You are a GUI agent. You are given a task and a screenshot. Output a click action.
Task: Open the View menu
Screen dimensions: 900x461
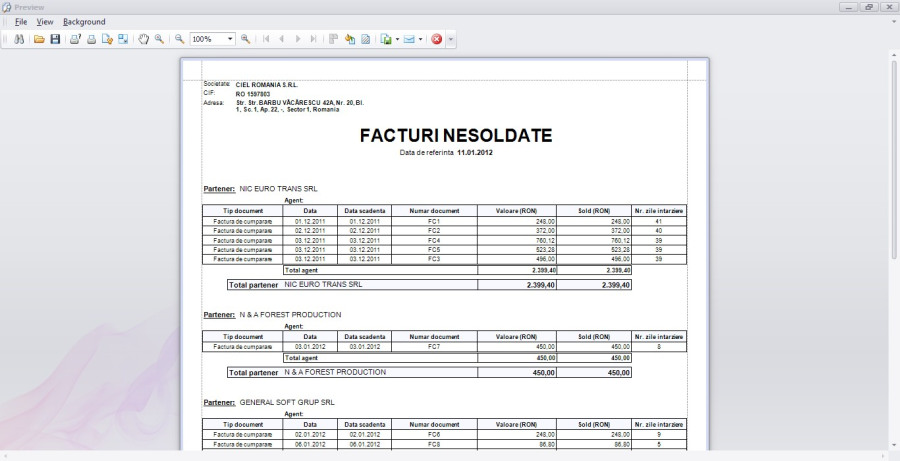click(x=45, y=21)
